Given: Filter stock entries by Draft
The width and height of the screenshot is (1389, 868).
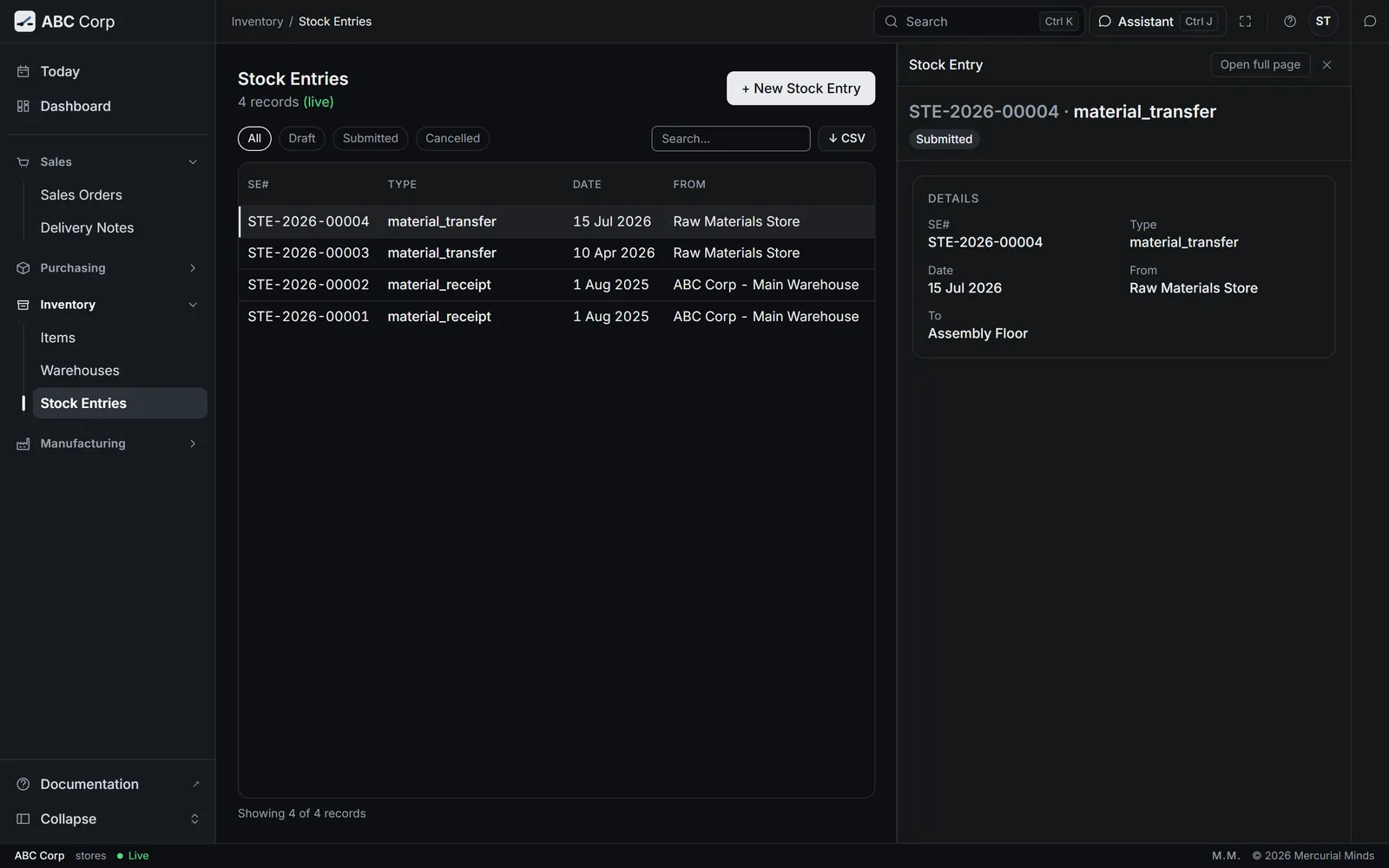Looking at the screenshot, I should pyautogui.click(x=302, y=139).
